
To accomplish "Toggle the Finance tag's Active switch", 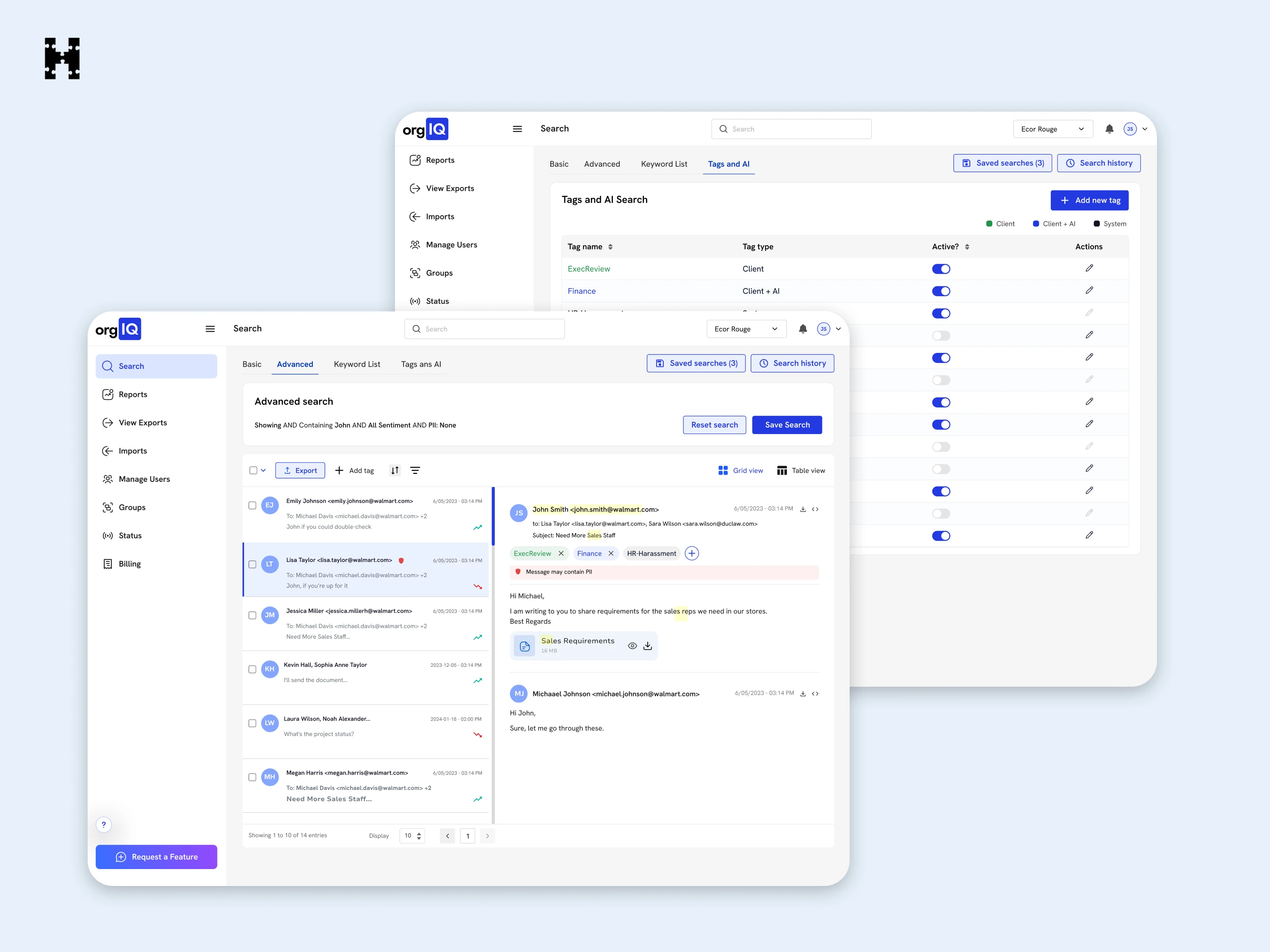I will coord(941,291).
